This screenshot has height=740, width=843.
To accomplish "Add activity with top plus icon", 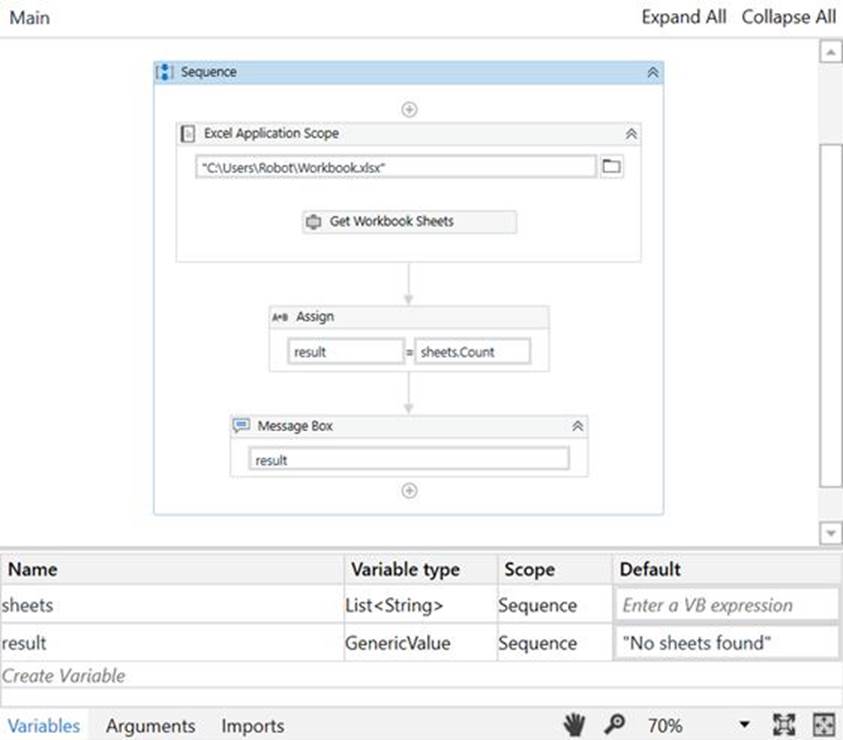I will point(409,109).
